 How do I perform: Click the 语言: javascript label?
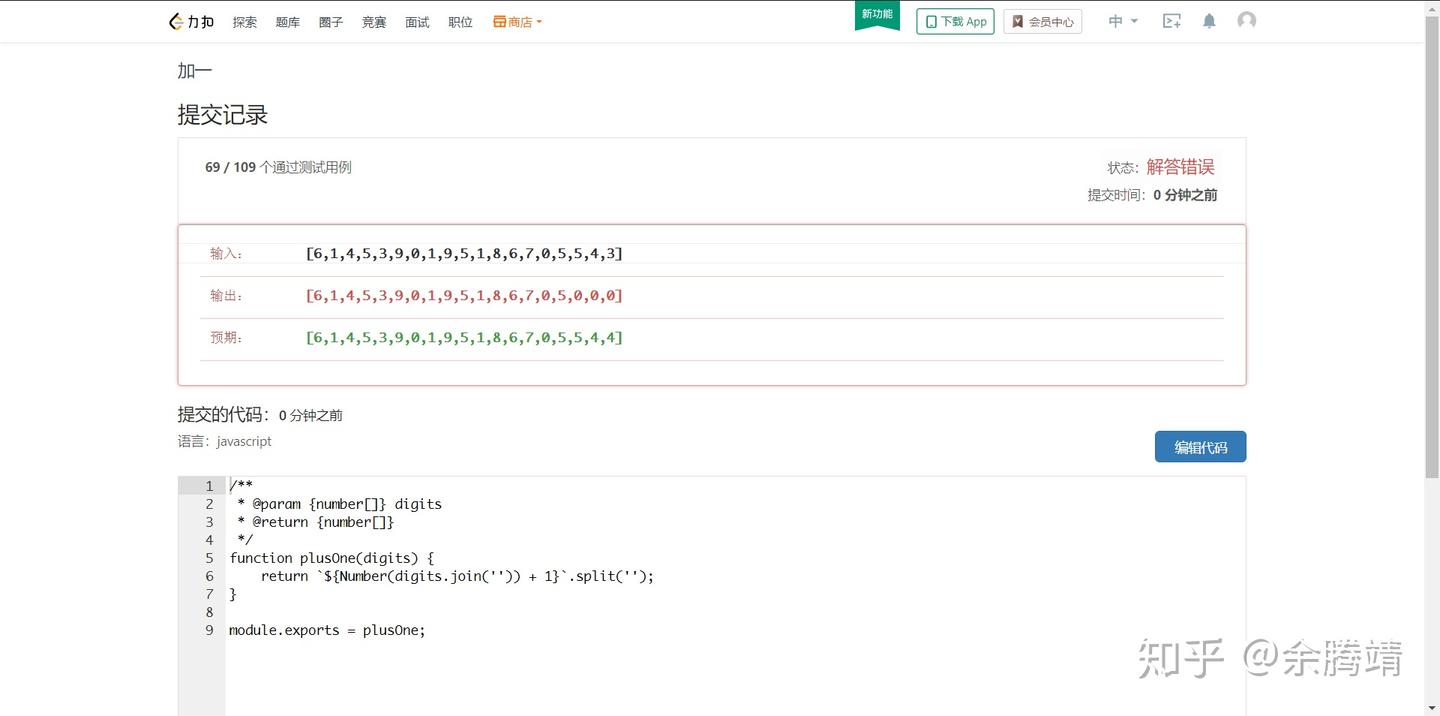tap(225, 441)
